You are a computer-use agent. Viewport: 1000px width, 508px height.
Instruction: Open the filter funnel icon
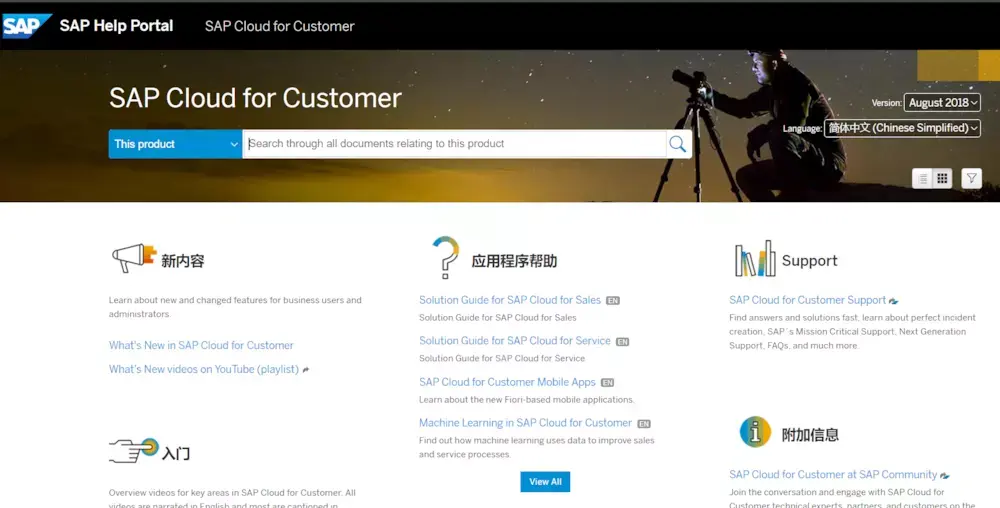pyautogui.click(x=971, y=178)
